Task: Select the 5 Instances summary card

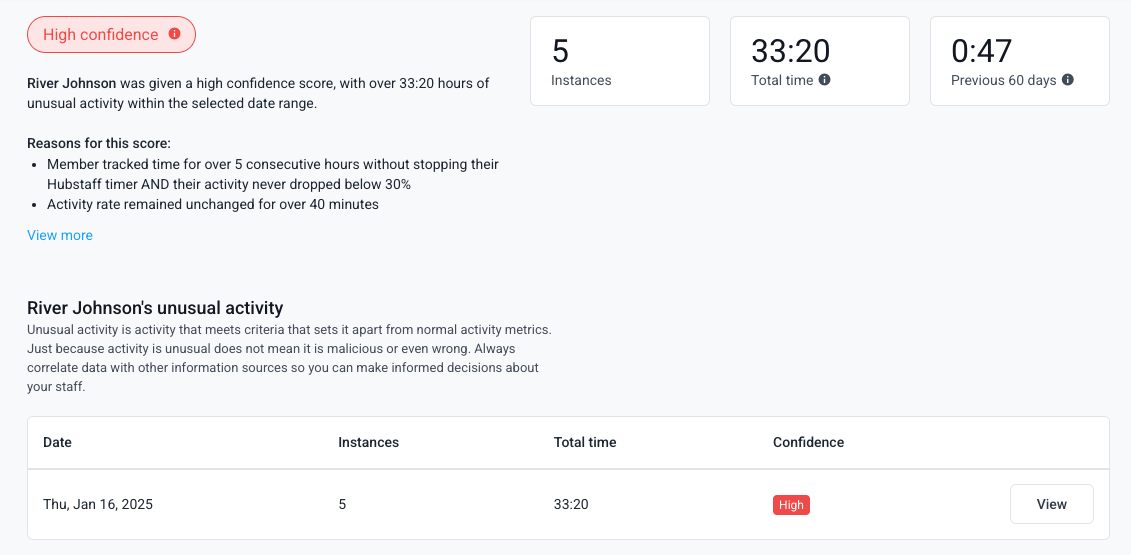Action: click(620, 61)
